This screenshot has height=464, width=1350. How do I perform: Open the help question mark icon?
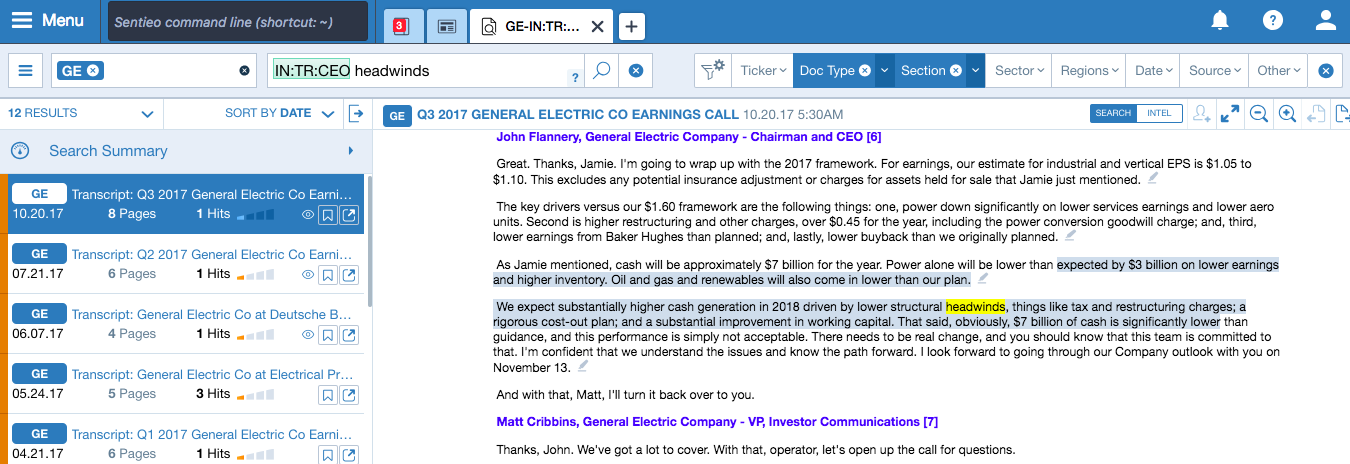[x=1272, y=20]
